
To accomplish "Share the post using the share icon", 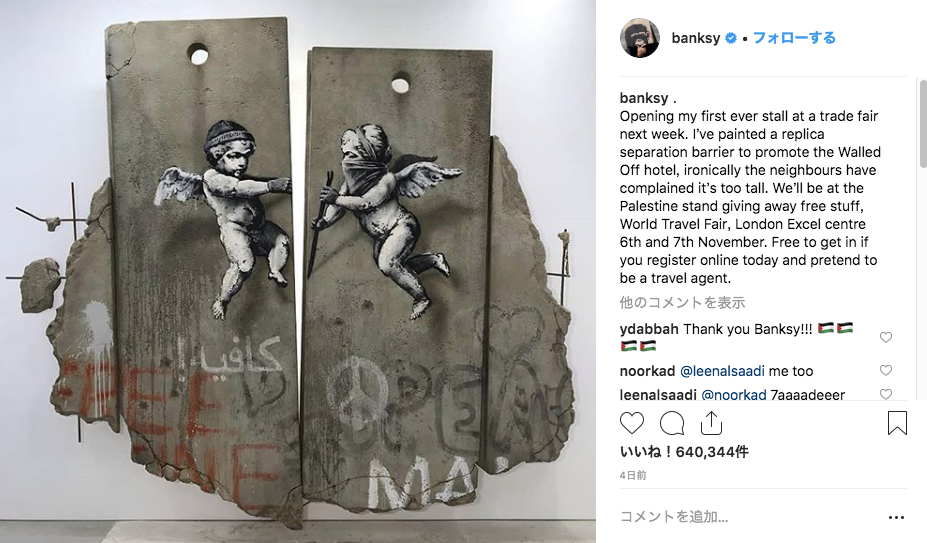I will click(711, 422).
